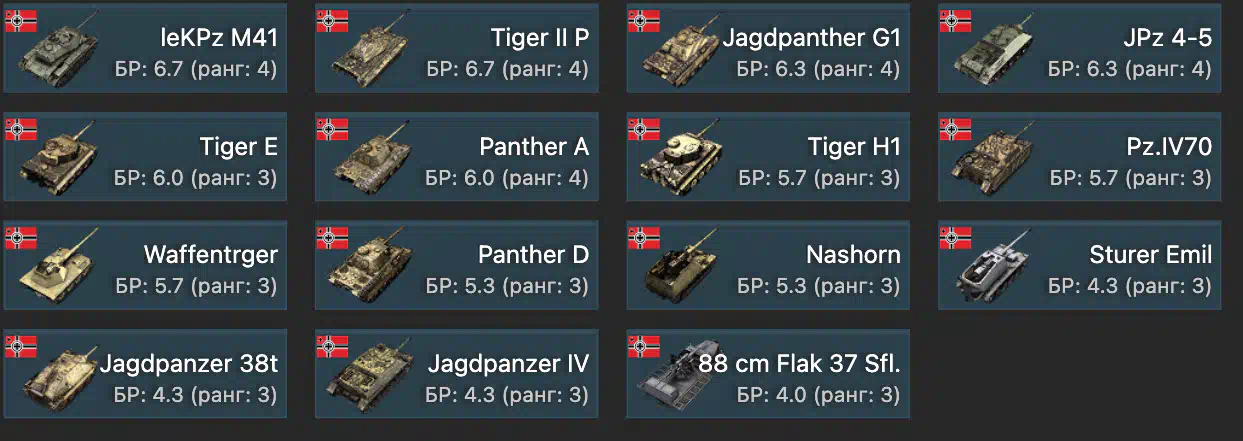Select the Pz.IV70 vehicle name
The width and height of the screenshot is (1243, 441).
click(1168, 147)
